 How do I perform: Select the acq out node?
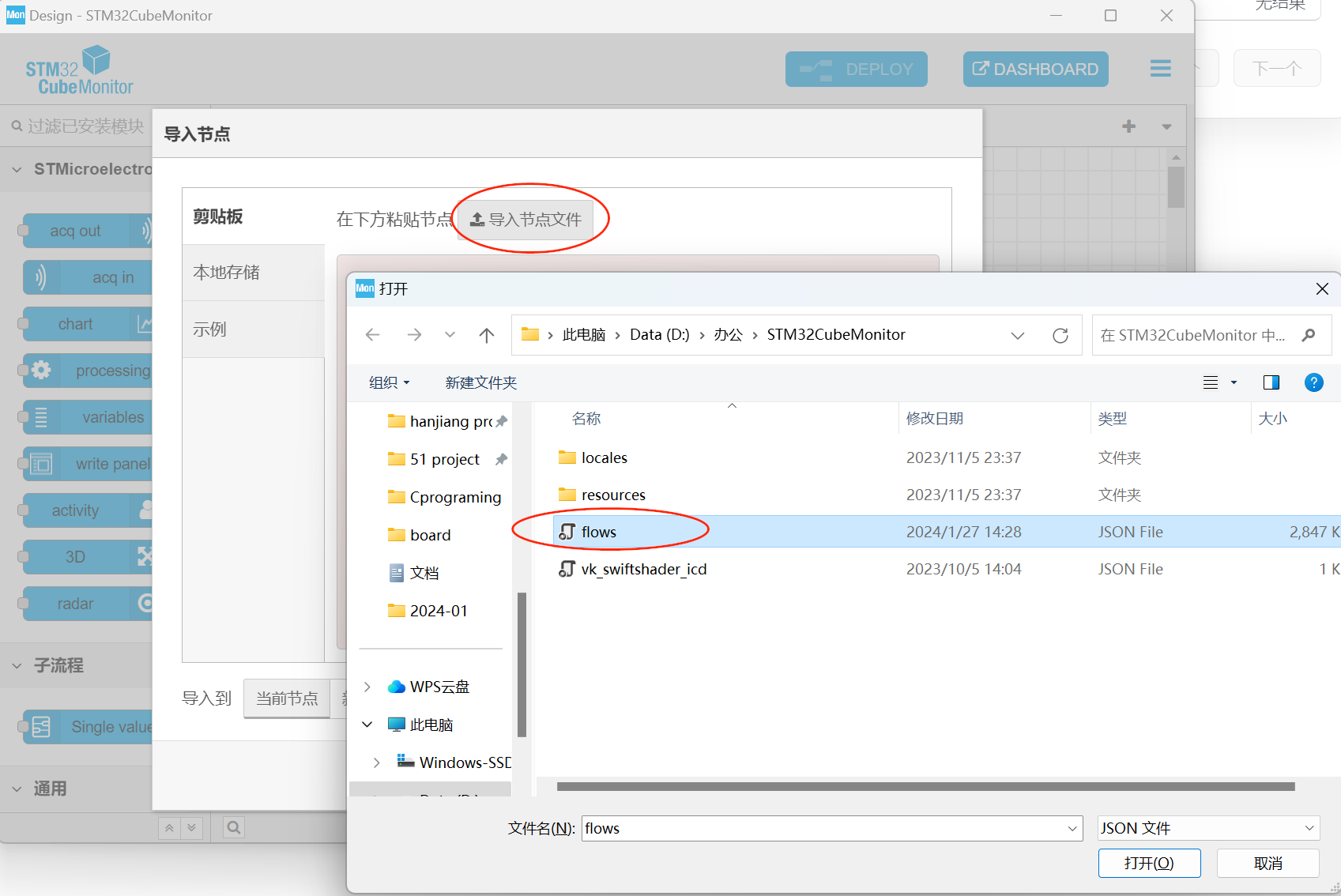click(x=76, y=231)
